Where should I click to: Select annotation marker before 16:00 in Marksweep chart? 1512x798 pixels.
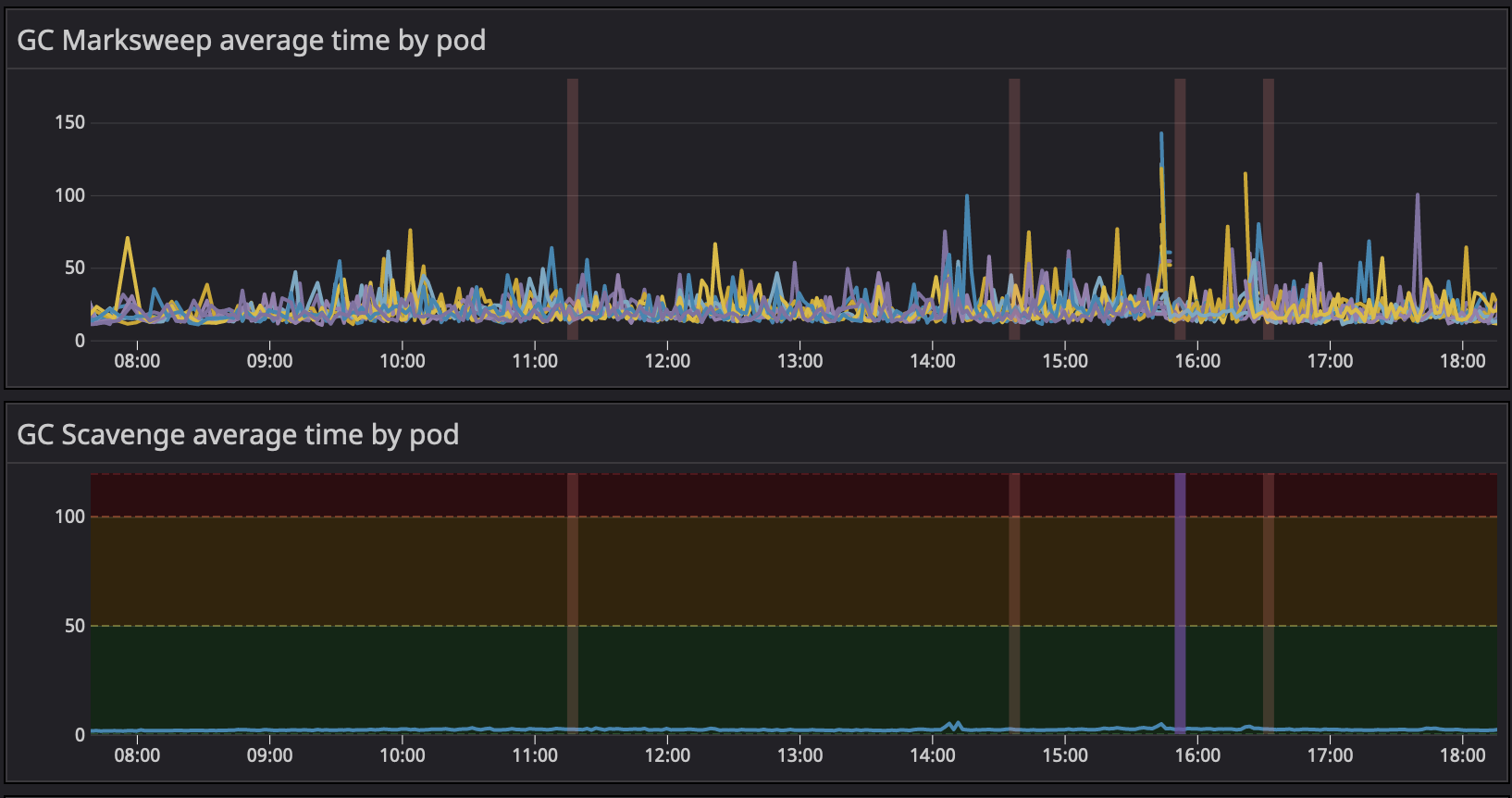1180,209
